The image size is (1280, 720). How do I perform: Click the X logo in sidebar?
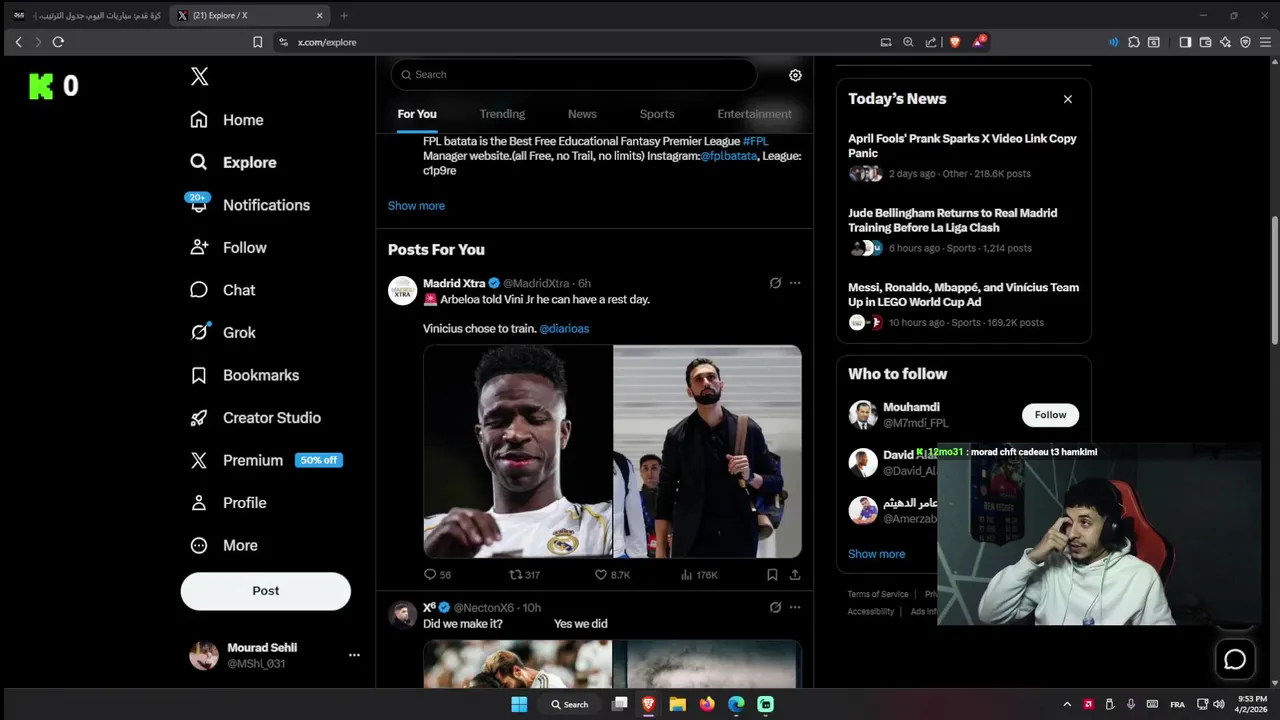199,77
